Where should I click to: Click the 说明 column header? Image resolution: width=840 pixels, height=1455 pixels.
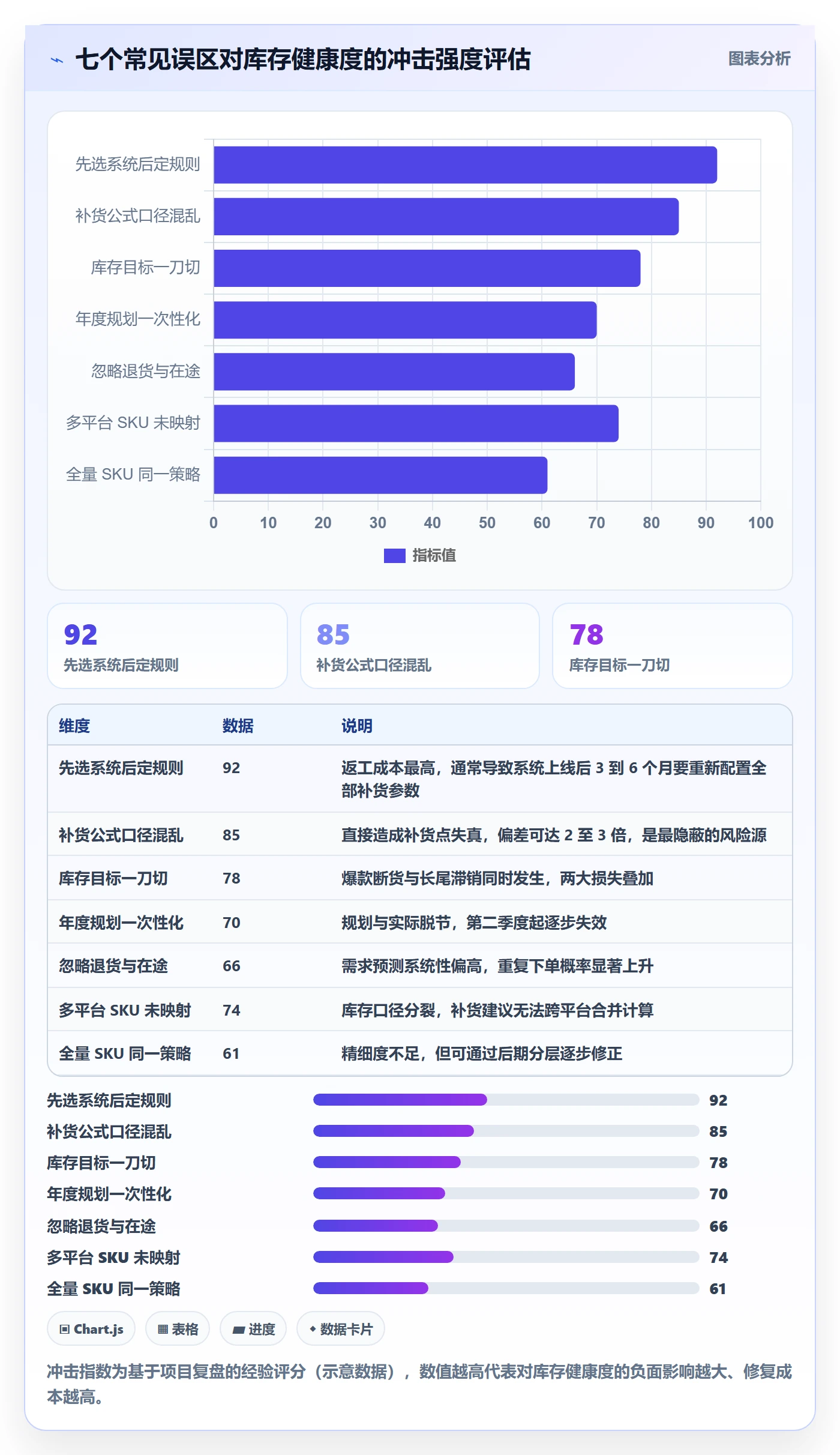pyautogui.click(x=357, y=726)
